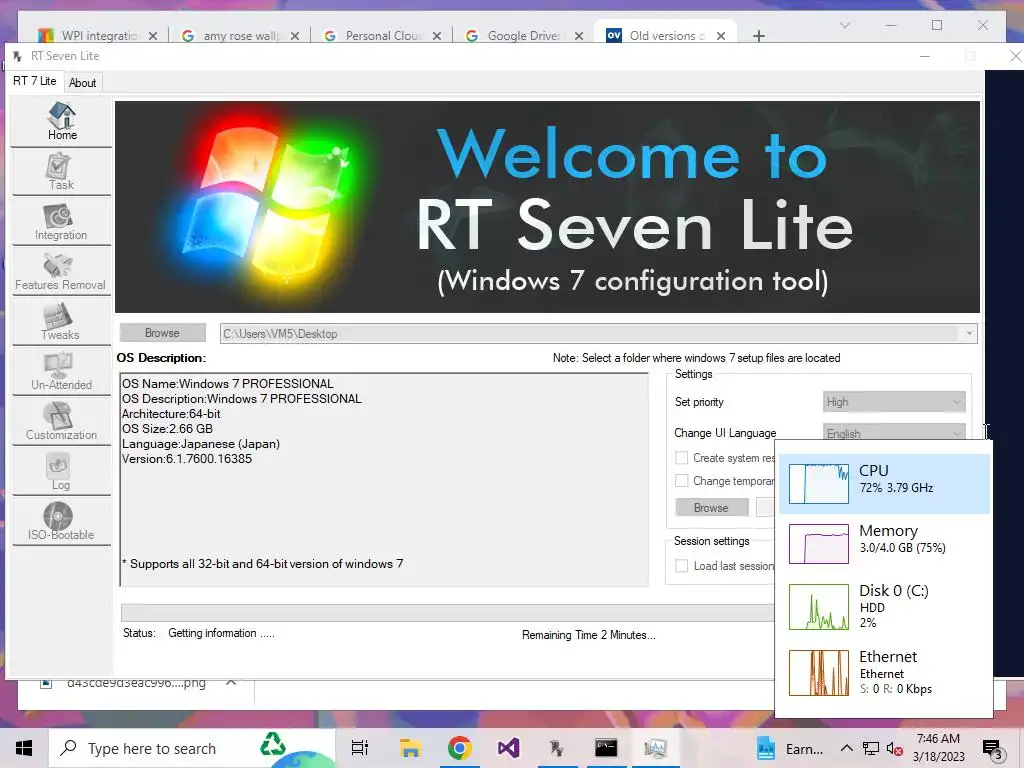Open the Log section icon

pos(61,472)
